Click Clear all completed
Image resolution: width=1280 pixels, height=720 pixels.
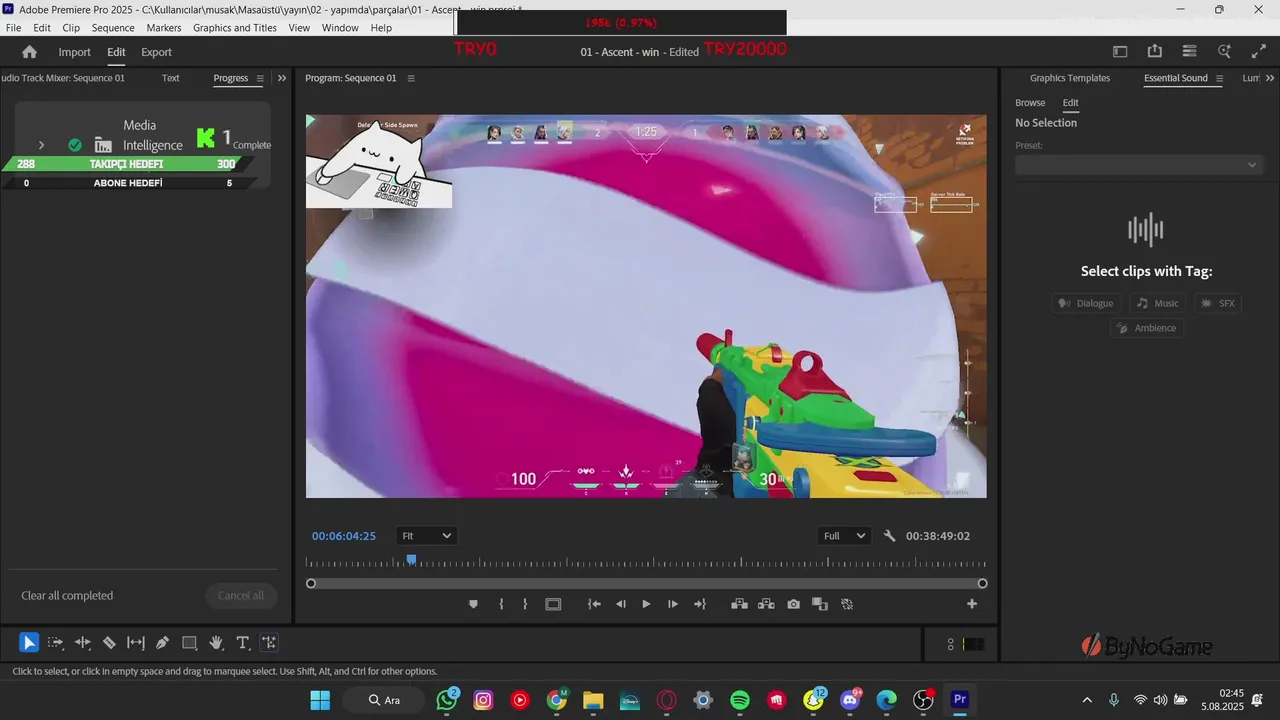click(67, 595)
